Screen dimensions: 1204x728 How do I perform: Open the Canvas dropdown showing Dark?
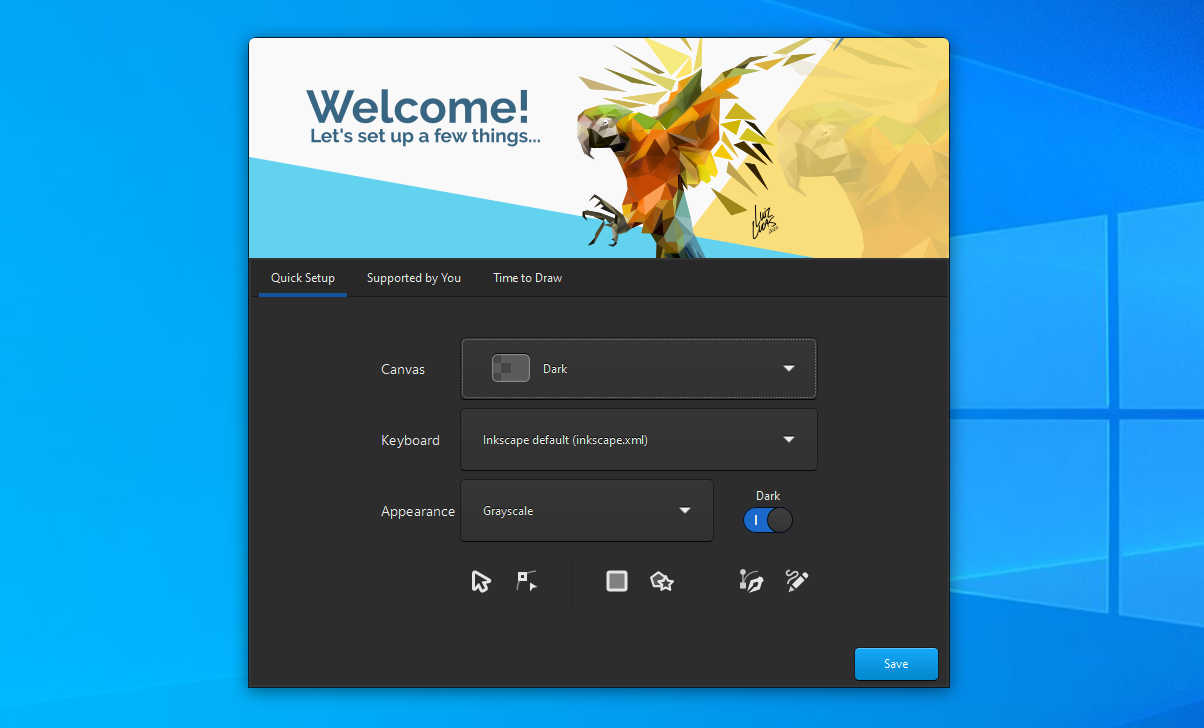click(x=639, y=368)
